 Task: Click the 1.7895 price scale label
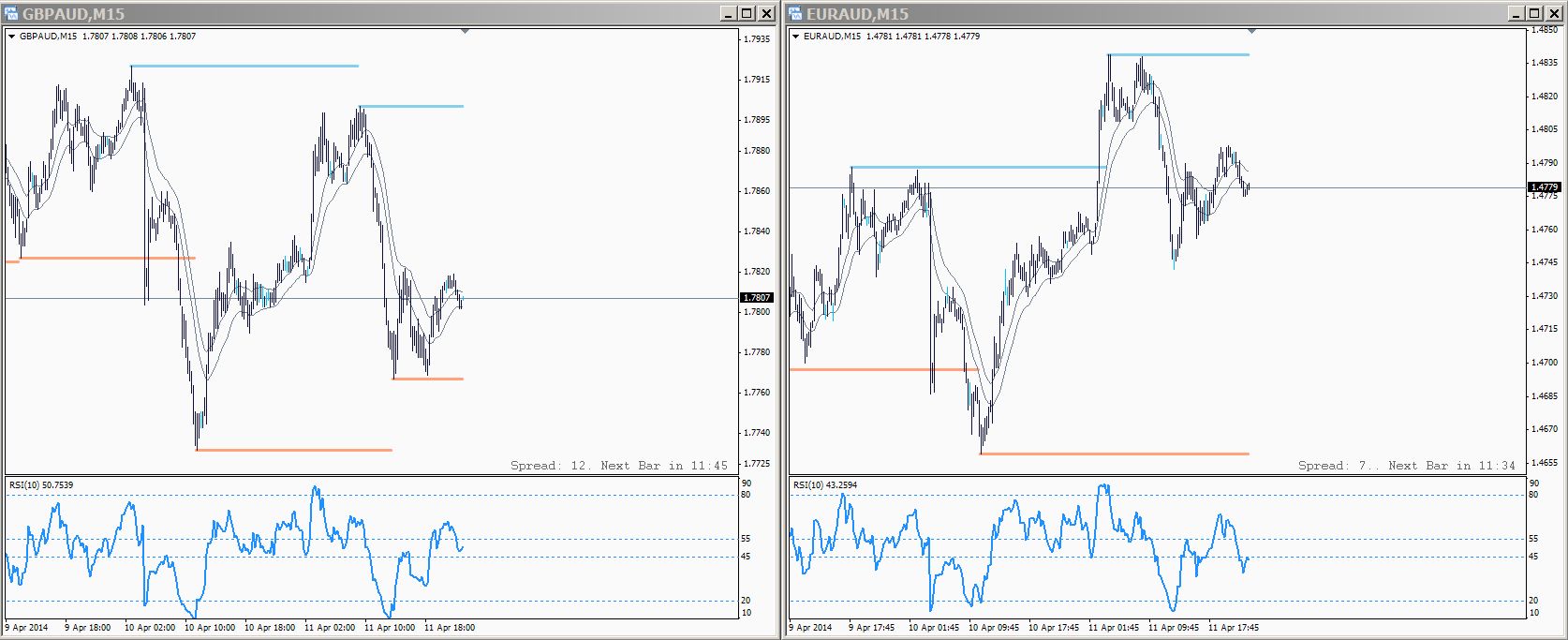coord(757,120)
